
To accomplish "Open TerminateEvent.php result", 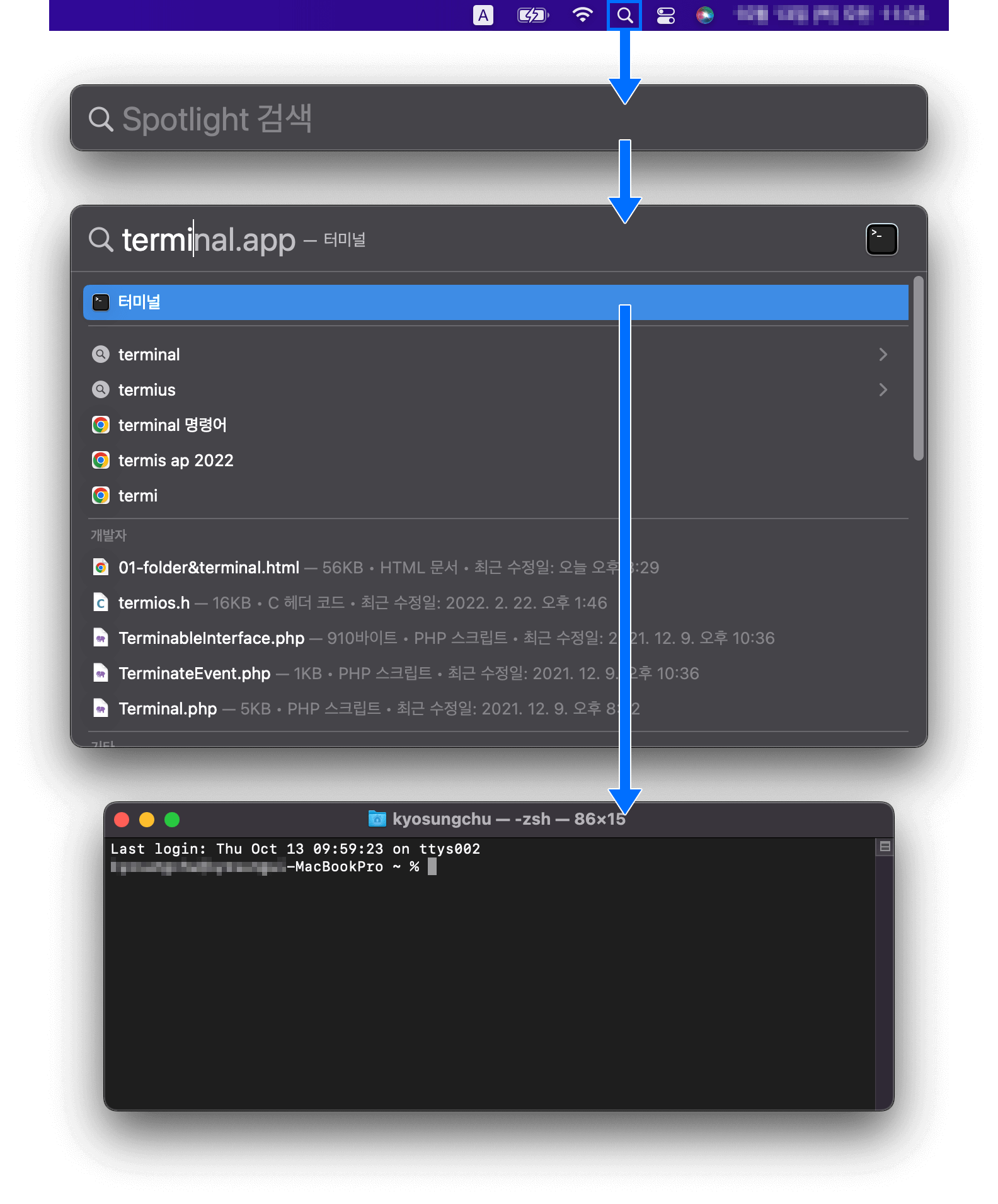I will pos(495,674).
